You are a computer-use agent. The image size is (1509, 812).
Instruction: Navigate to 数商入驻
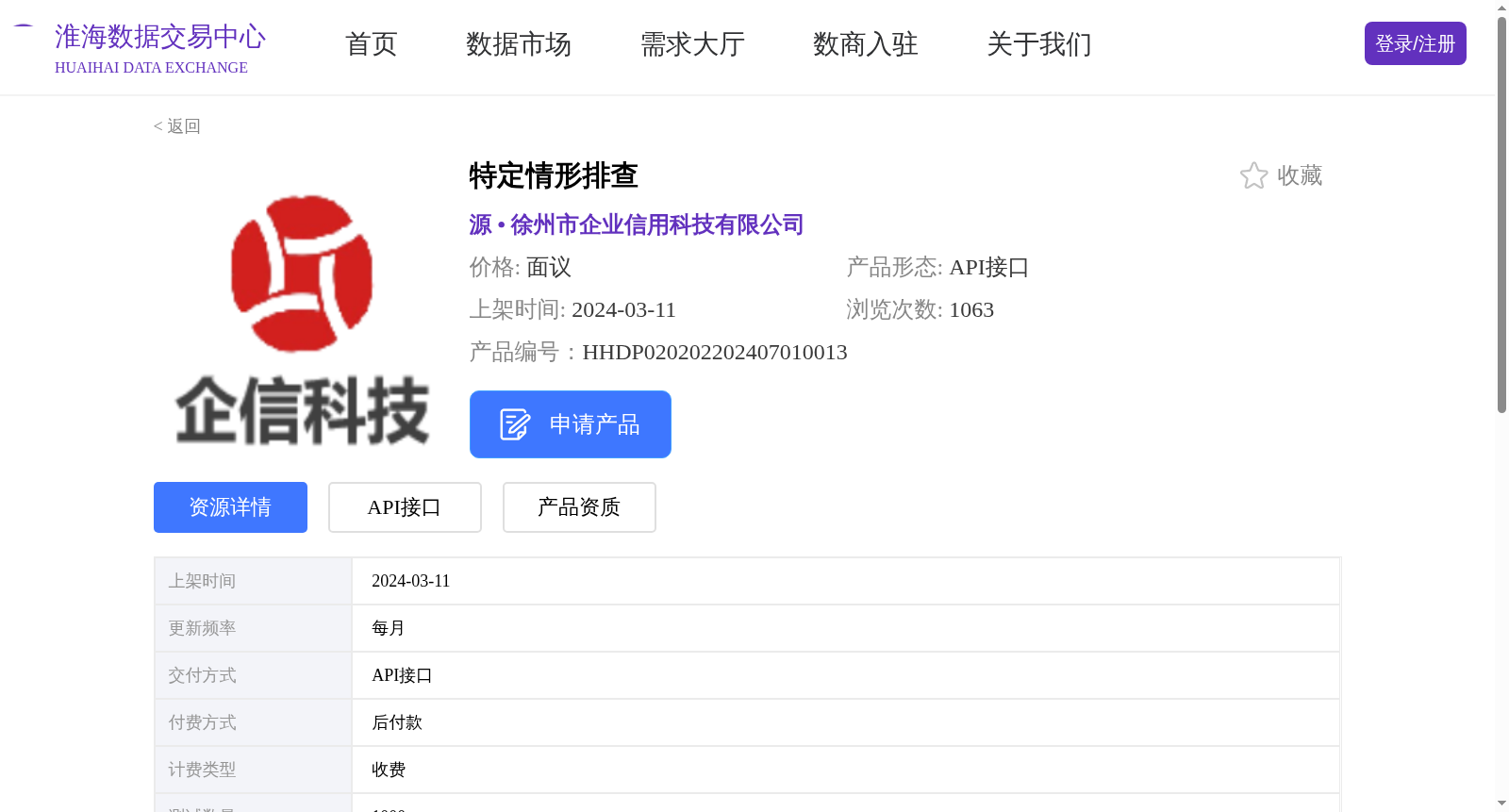pos(866,44)
